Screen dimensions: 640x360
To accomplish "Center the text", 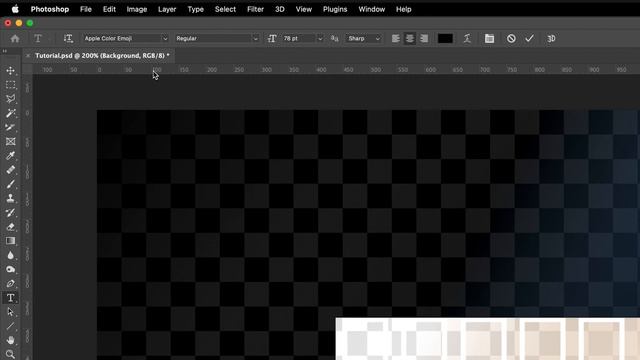I will (410, 38).
